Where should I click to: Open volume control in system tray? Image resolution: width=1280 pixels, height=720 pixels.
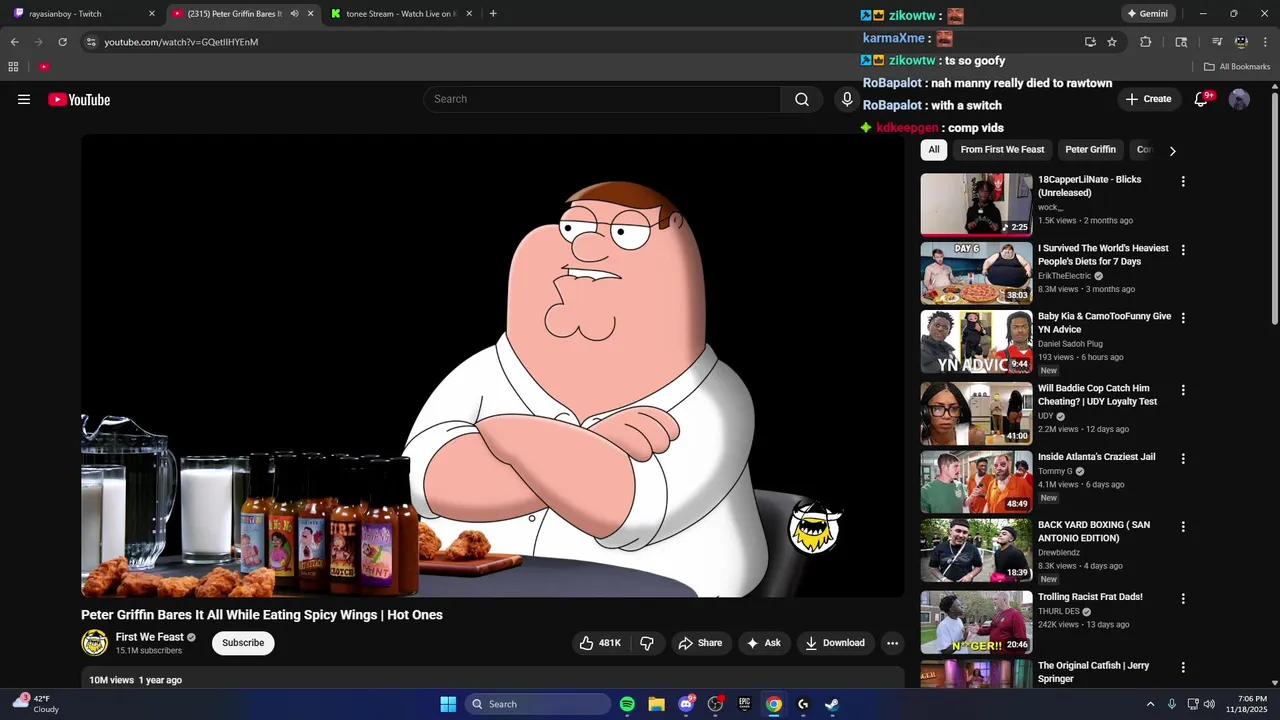tap(1210, 704)
